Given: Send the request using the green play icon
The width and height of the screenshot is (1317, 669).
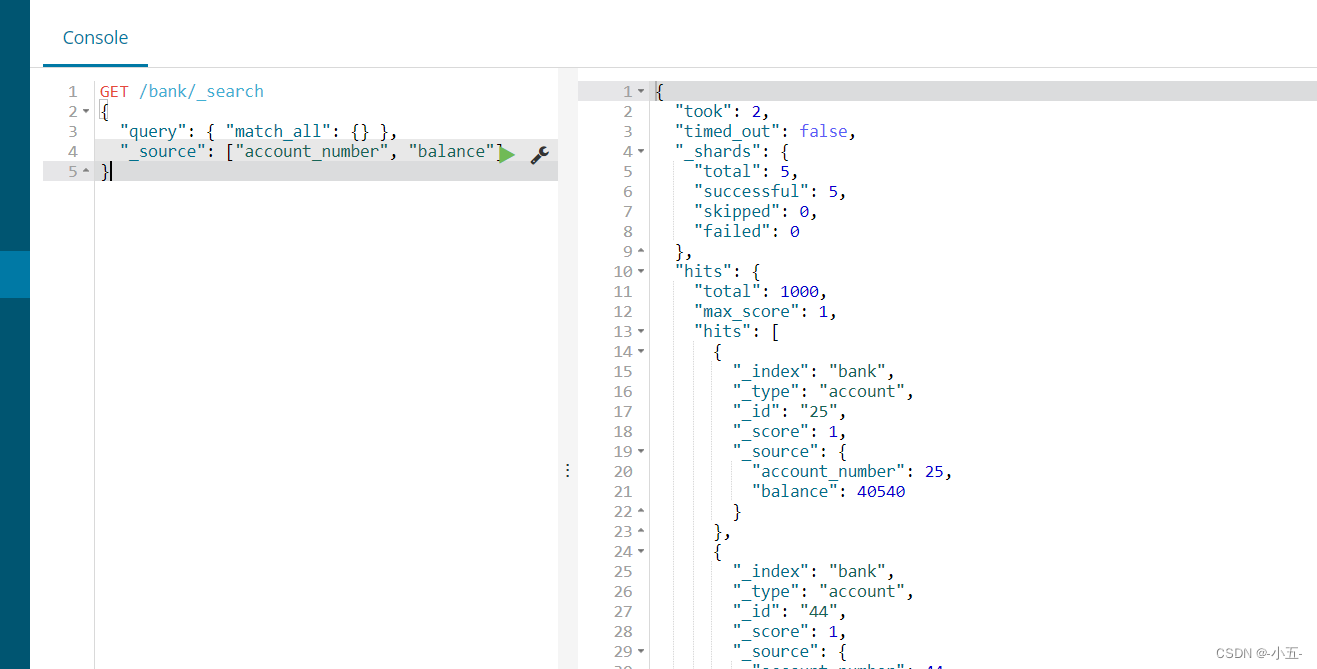Looking at the screenshot, I should pos(507,154).
